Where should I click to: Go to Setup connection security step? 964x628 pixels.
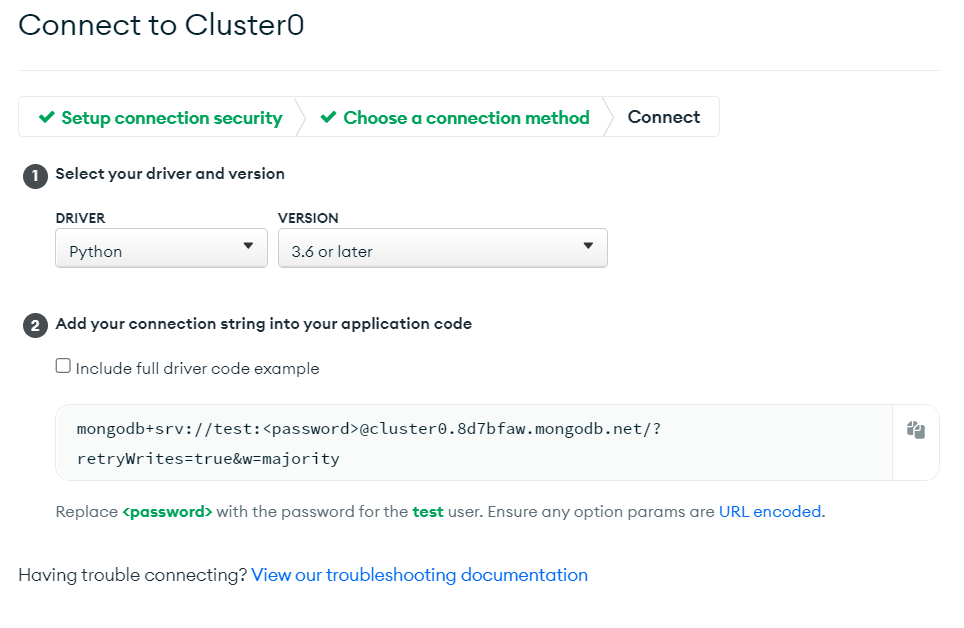click(x=160, y=117)
